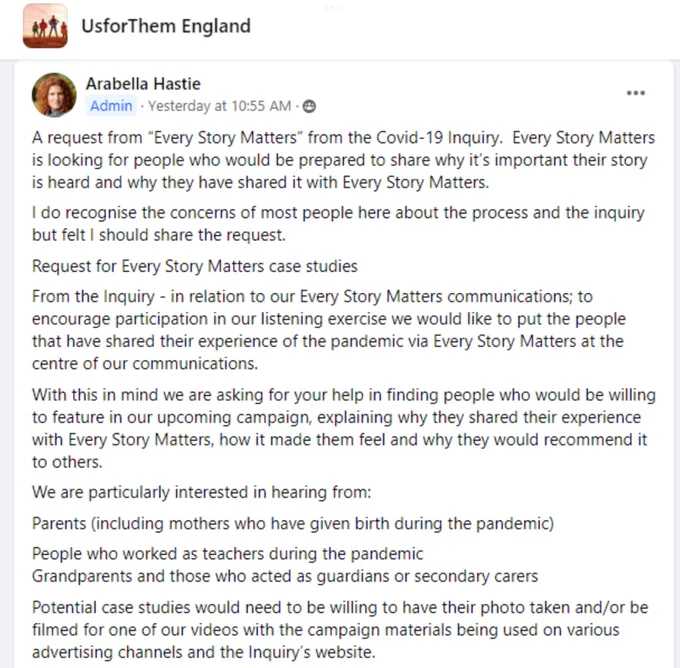Click "People who worked as teachers" line

point(228,554)
